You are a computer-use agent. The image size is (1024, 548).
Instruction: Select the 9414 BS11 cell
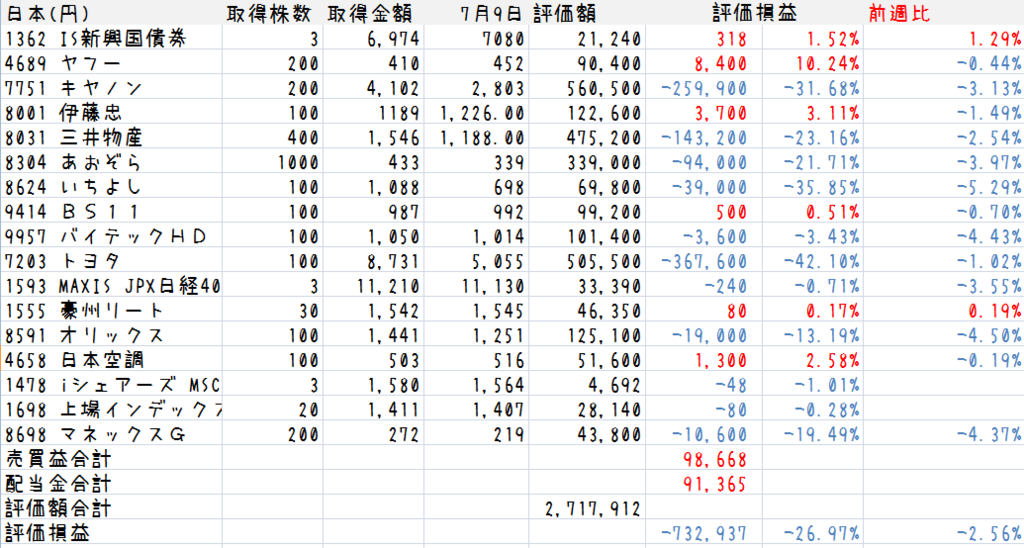pos(74,212)
